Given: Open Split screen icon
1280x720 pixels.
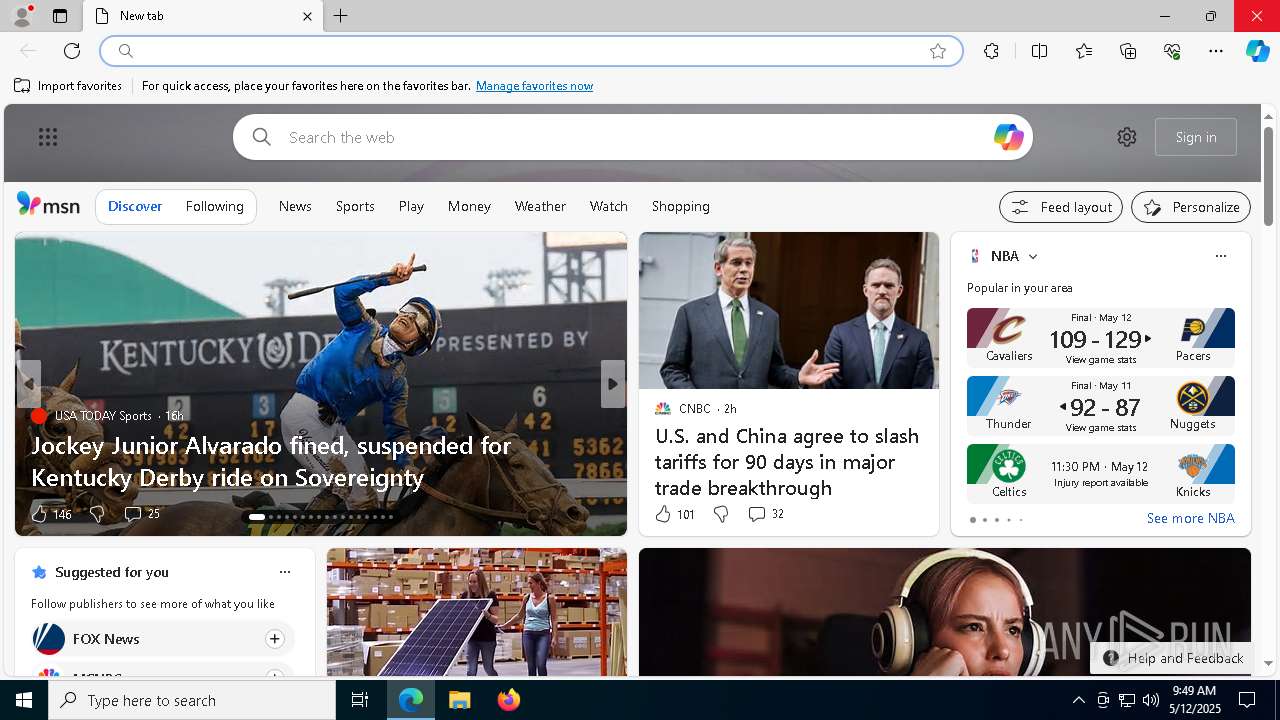Looking at the screenshot, I should click(x=1039, y=51).
